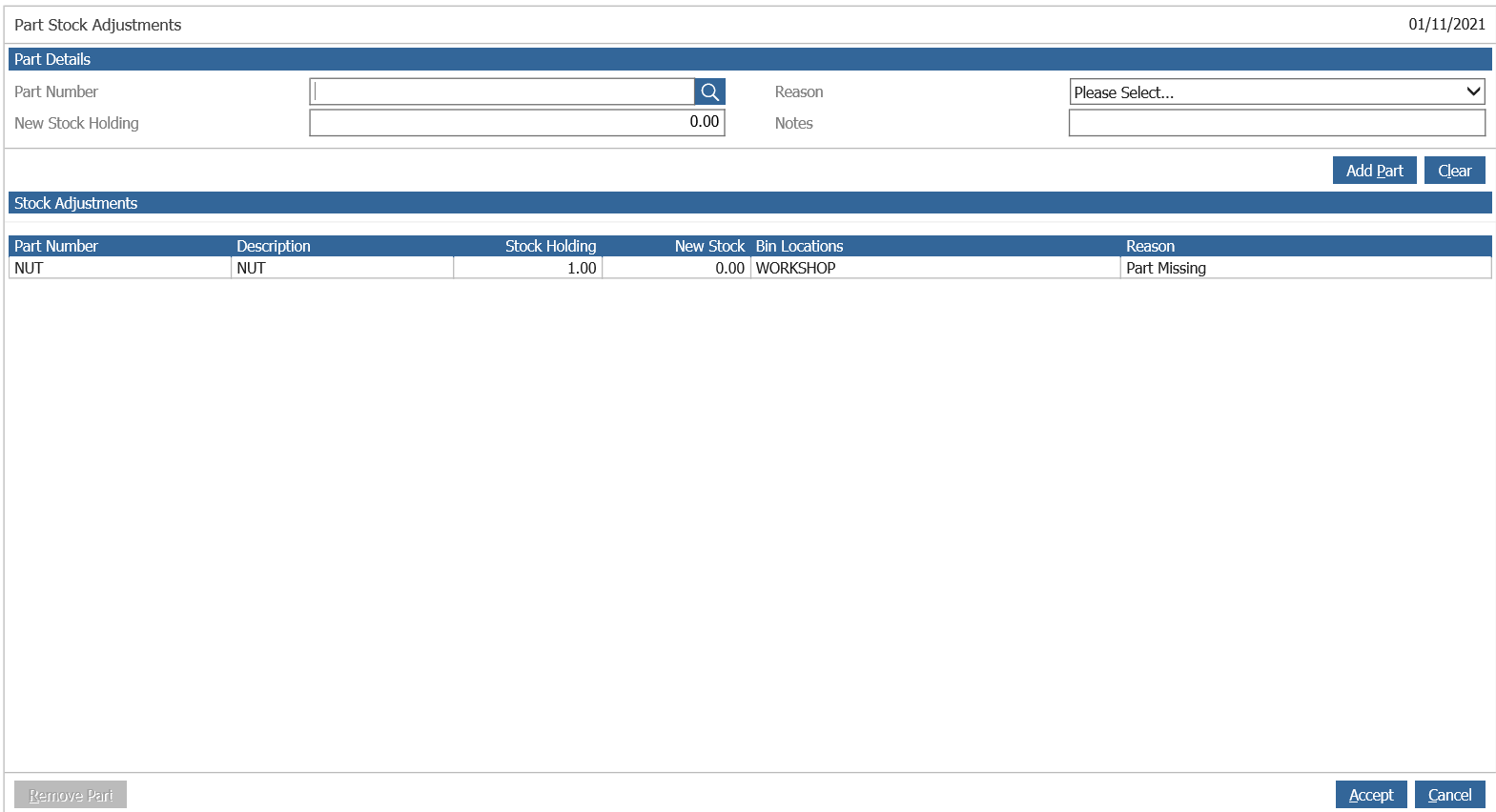Select the WORKSHOP bin location cell
The height and width of the screenshot is (812, 1496).
click(935, 268)
